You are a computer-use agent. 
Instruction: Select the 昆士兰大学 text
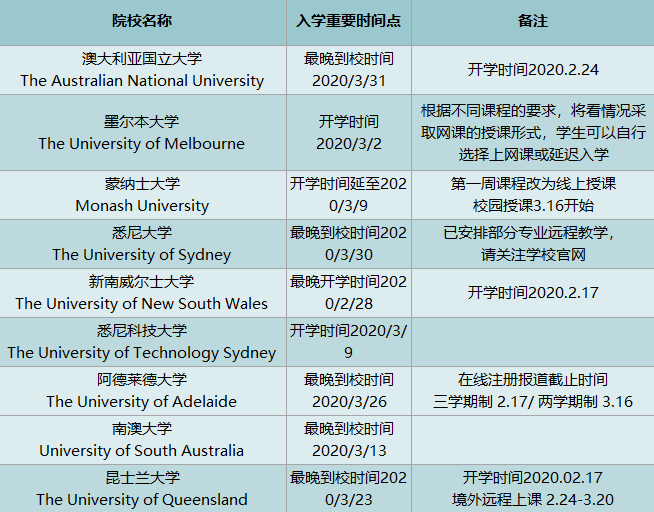pos(142,478)
